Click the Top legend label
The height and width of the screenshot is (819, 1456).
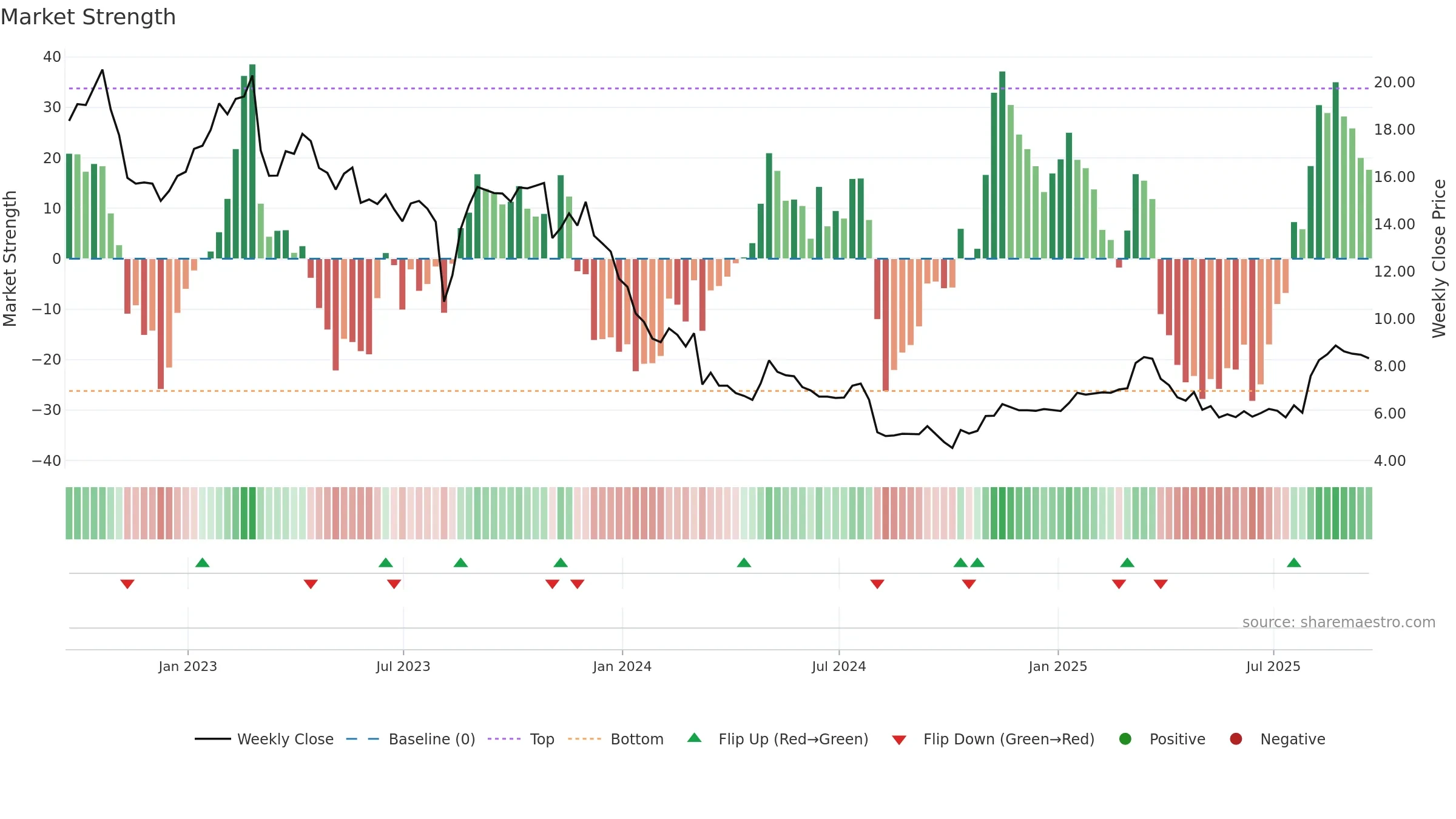tap(542, 739)
